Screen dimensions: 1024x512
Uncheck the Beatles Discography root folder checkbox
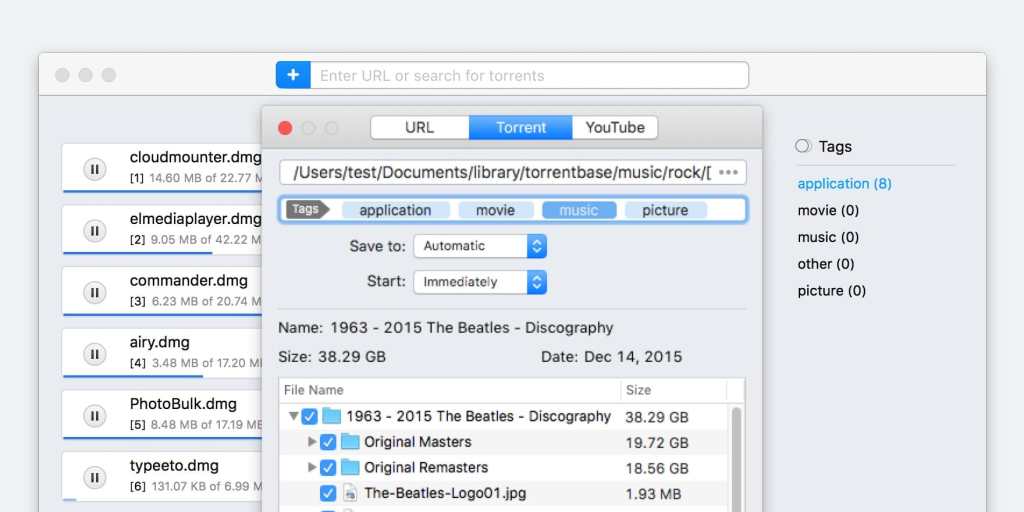tap(310, 416)
